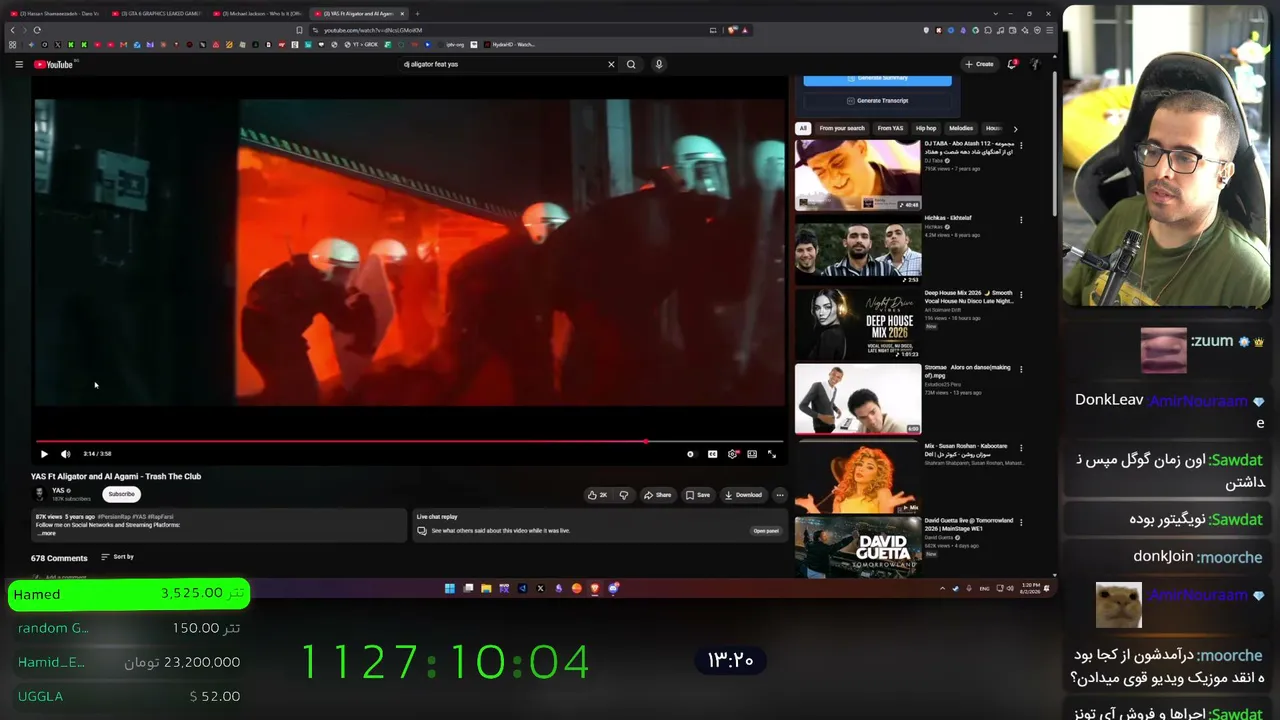Click the YouTube search magnifier button
The width and height of the screenshot is (1280, 720).
(x=631, y=64)
